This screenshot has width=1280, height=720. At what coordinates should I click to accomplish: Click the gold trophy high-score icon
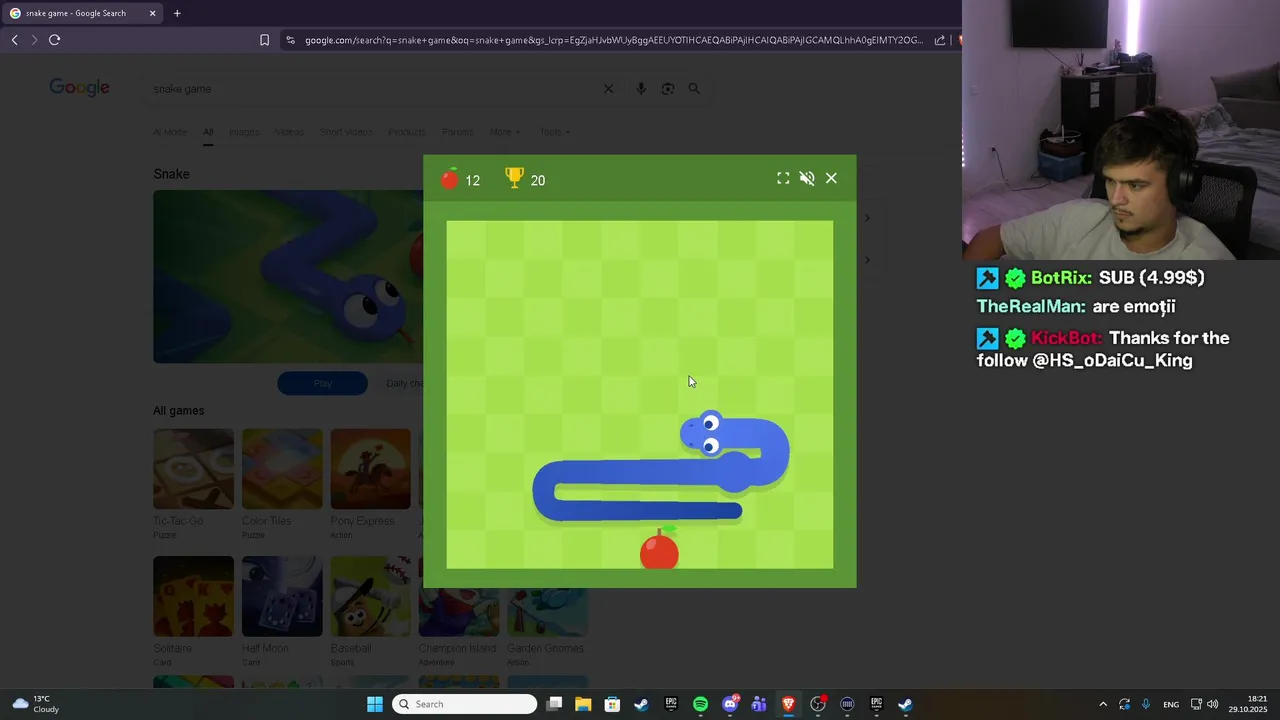click(514, 178)
